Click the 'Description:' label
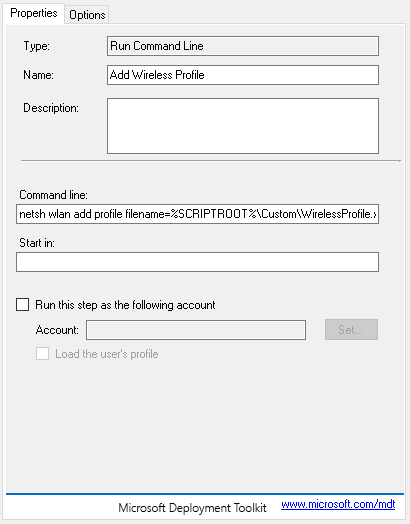Screen dimensions: 410x524 [x=51, y=108]
